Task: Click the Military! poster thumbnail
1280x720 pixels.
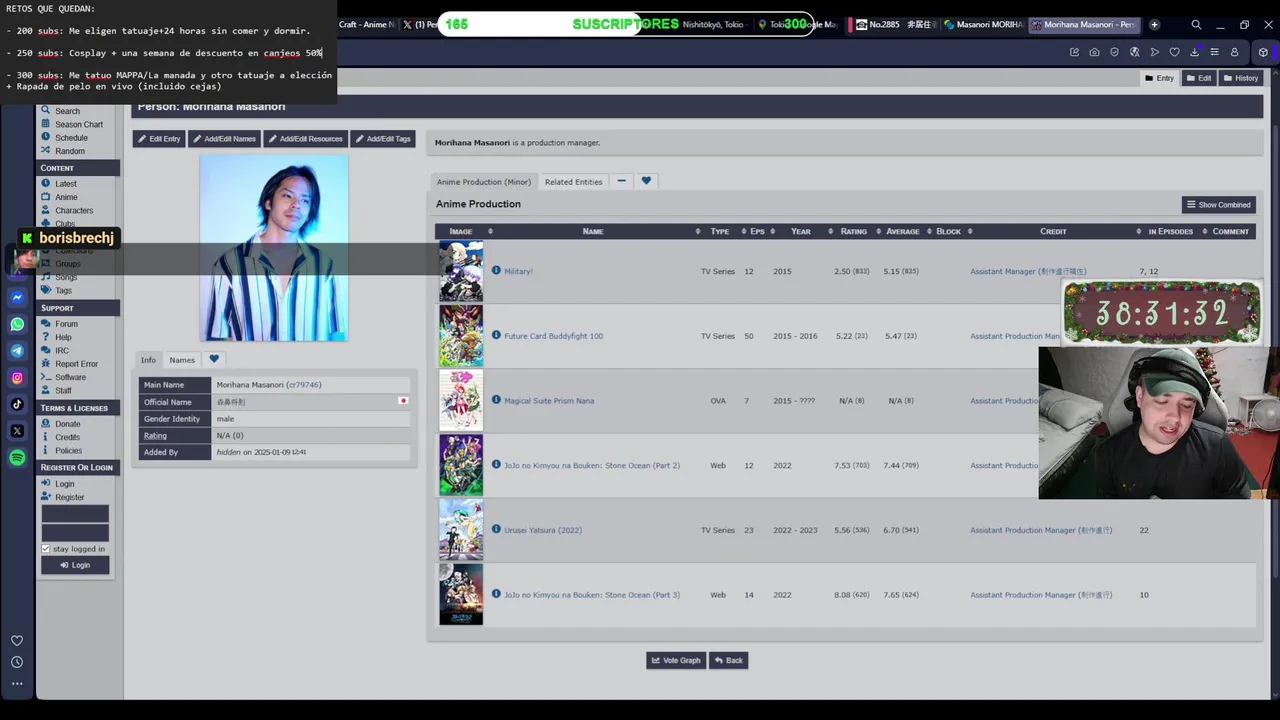Action: (x=461, y=271)
